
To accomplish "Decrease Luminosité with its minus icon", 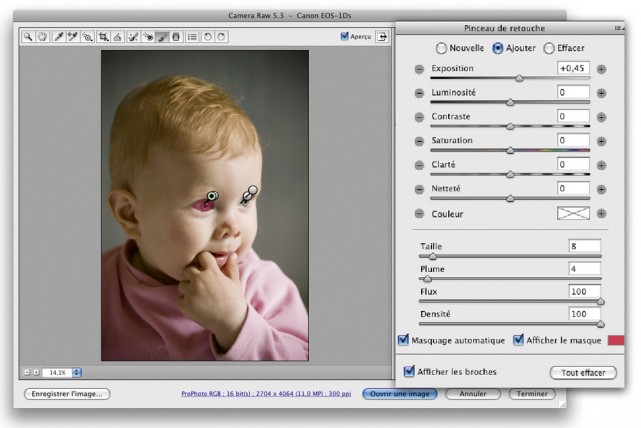I will coord(419,93).
